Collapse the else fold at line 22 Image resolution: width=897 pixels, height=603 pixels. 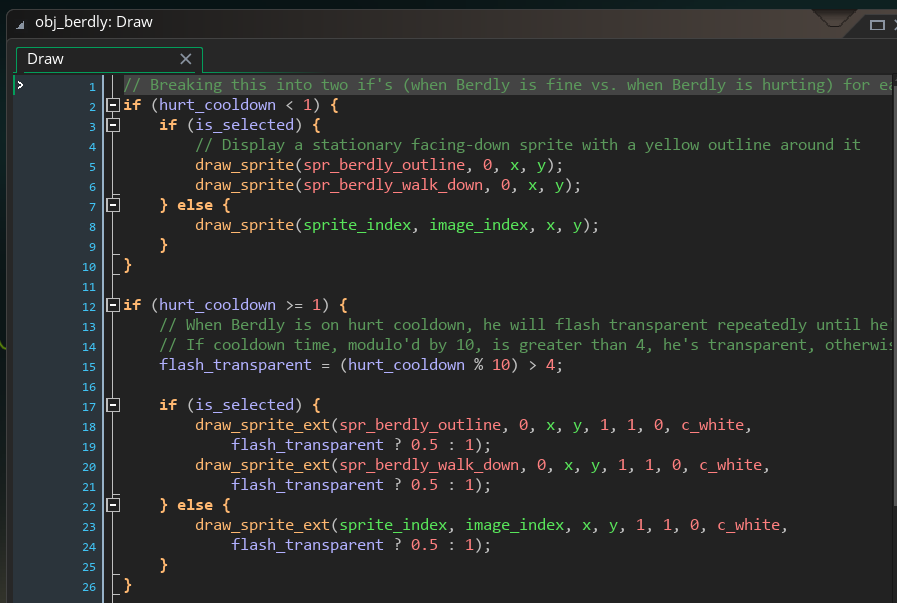pos(113,505)
